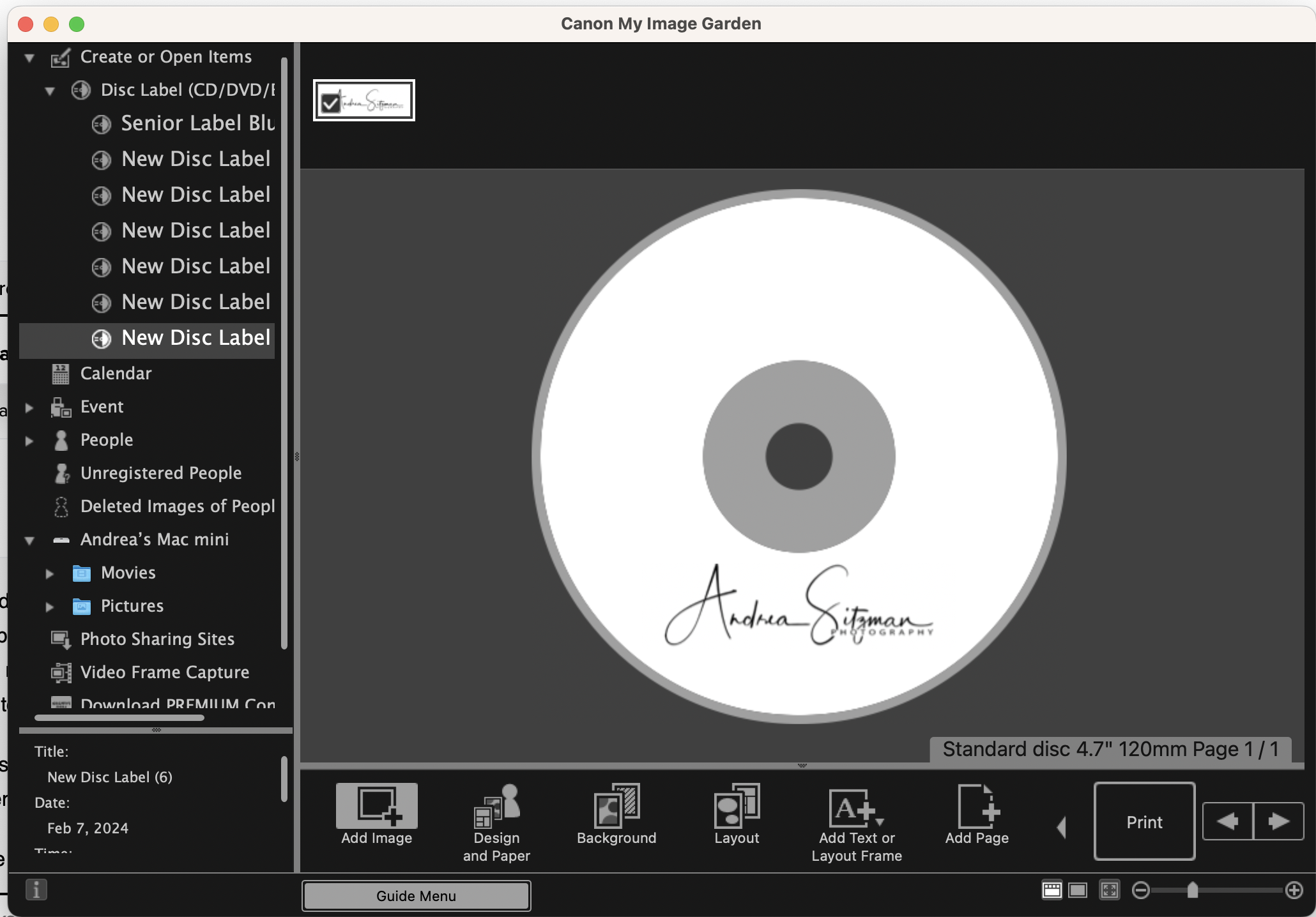
Task: Collapse the Create or Open Items section
Action: (x=29, y=57)
